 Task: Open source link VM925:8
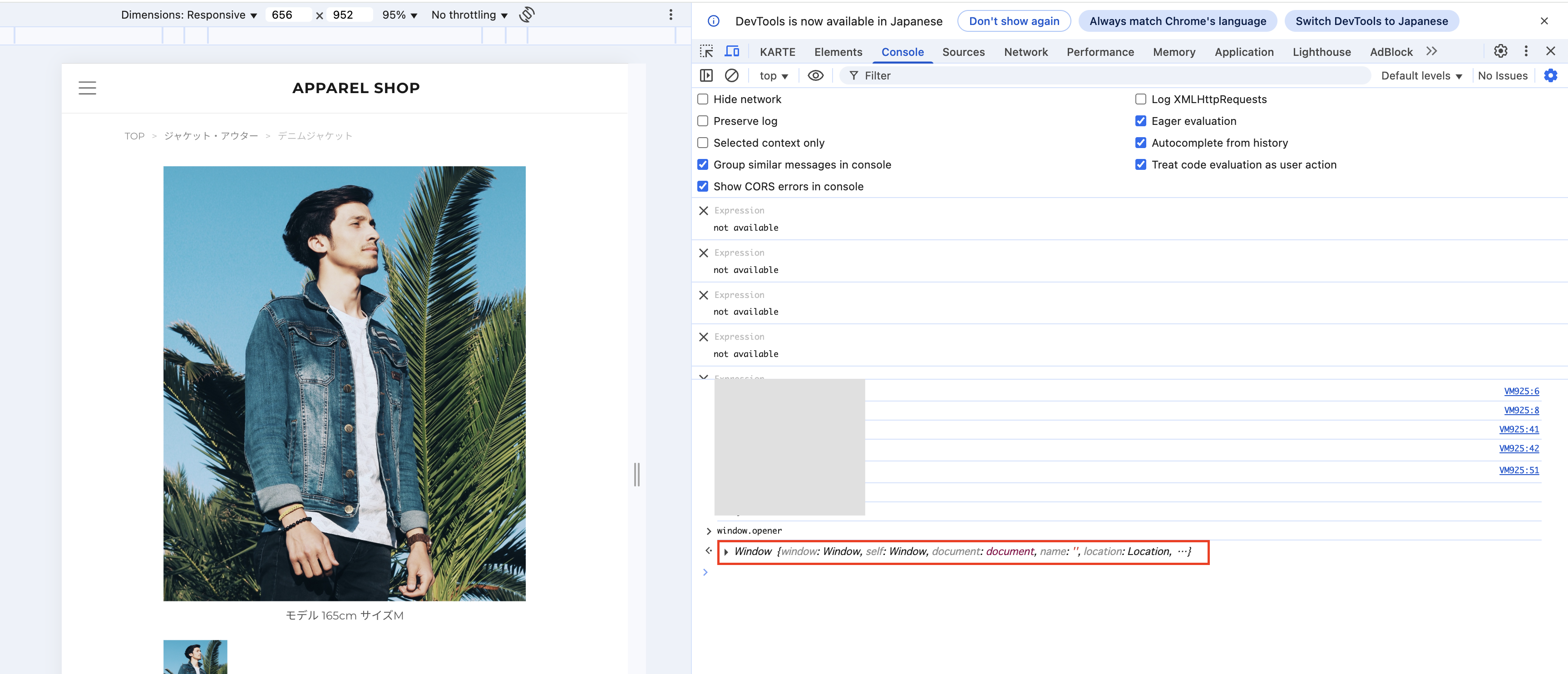pos(1521,411)
